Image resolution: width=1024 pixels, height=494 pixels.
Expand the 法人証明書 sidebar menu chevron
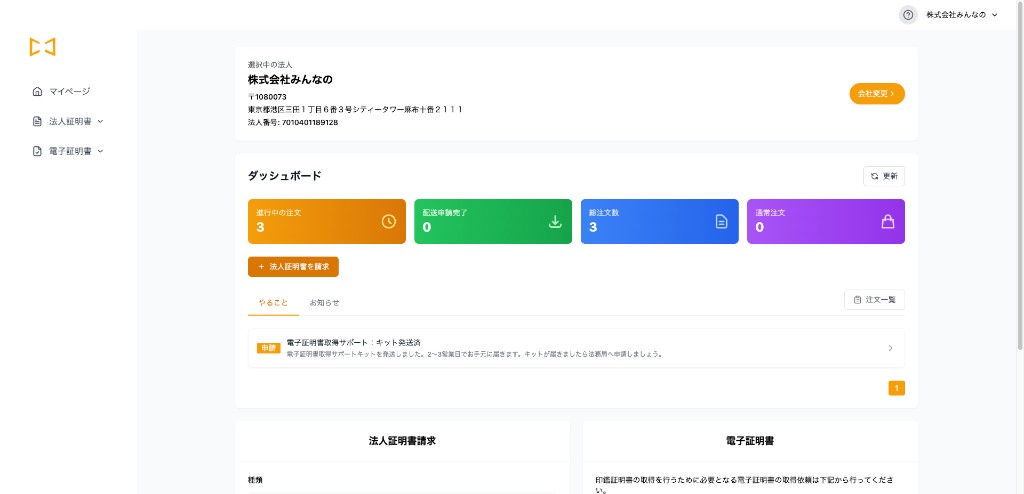point(101,122)
